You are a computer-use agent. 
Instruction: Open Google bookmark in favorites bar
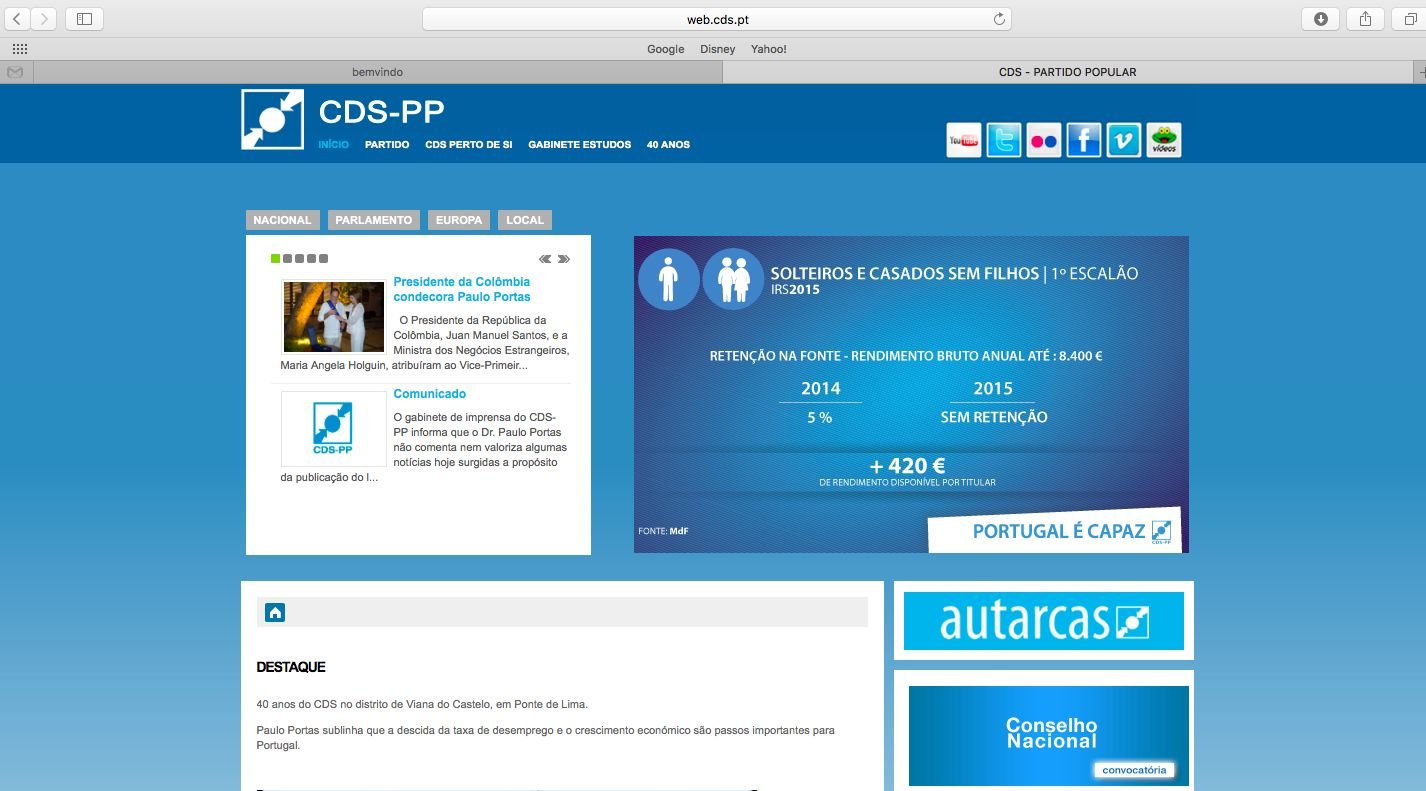click(665, 49)
